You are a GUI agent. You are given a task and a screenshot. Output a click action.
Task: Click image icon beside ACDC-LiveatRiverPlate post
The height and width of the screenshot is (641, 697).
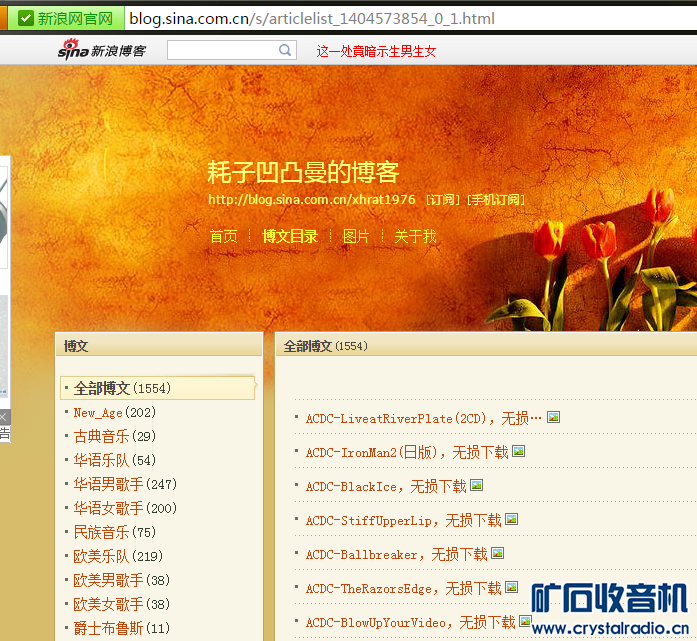553,417
